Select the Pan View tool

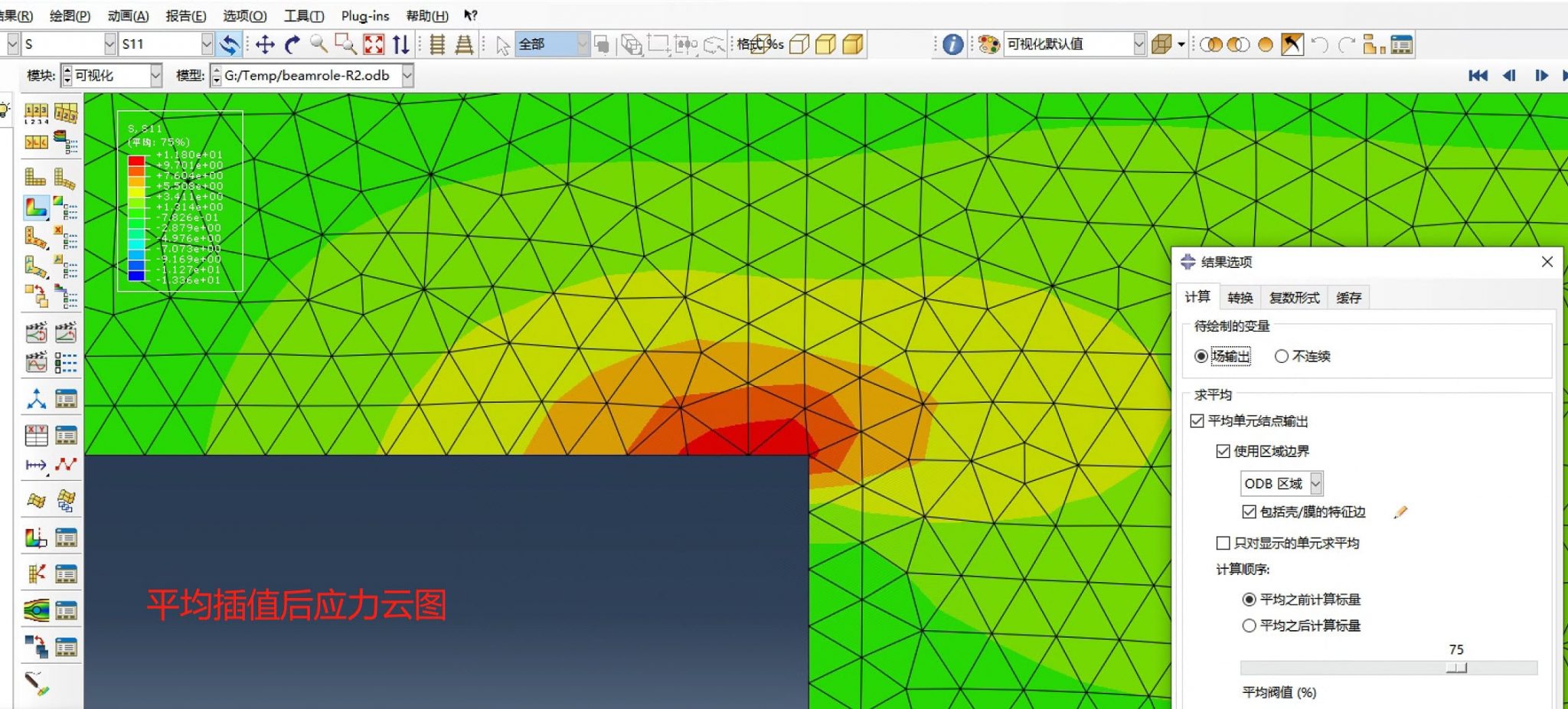click(265, 44)
